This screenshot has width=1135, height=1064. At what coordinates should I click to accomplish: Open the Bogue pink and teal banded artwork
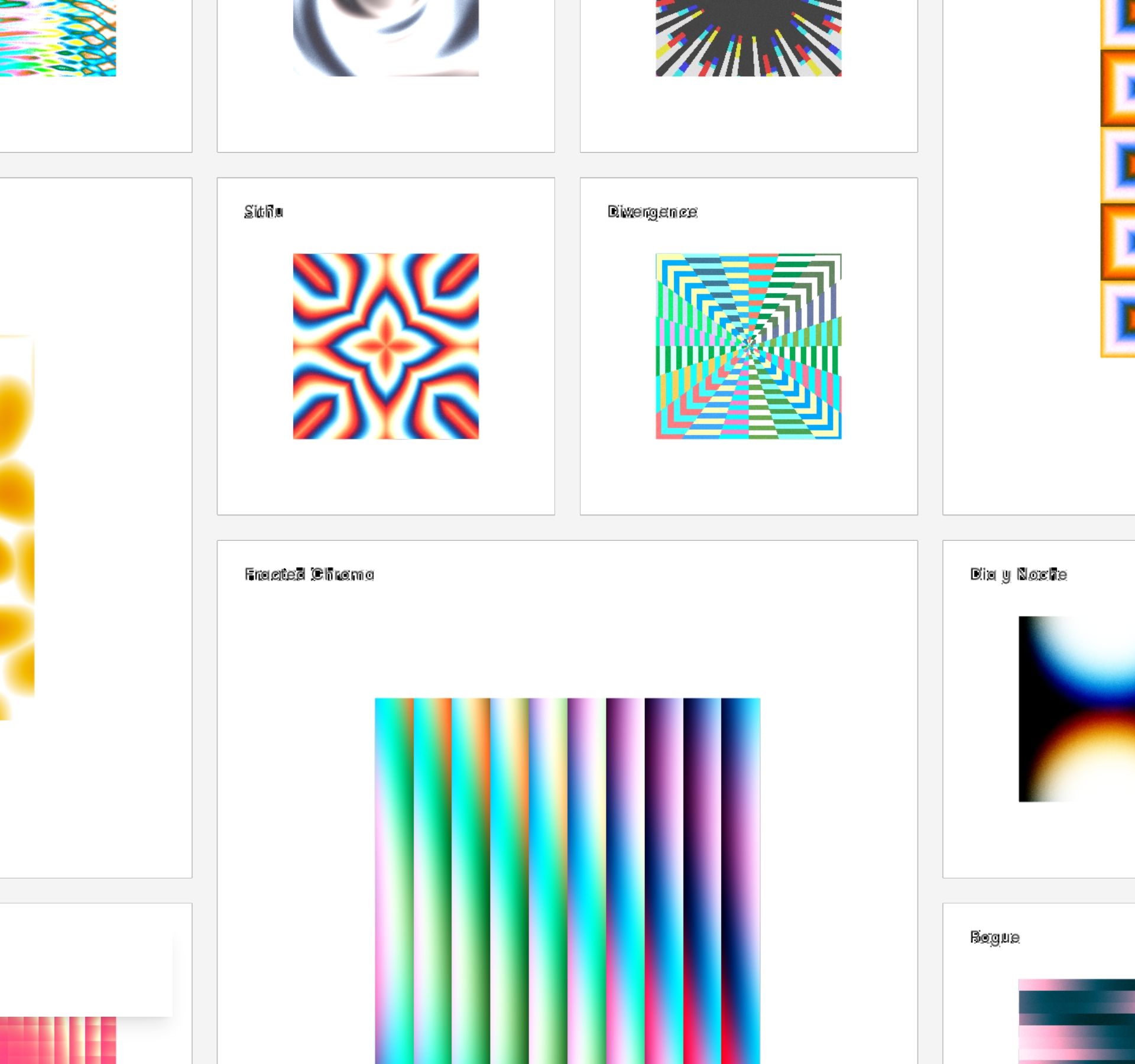point(1076,1020)
